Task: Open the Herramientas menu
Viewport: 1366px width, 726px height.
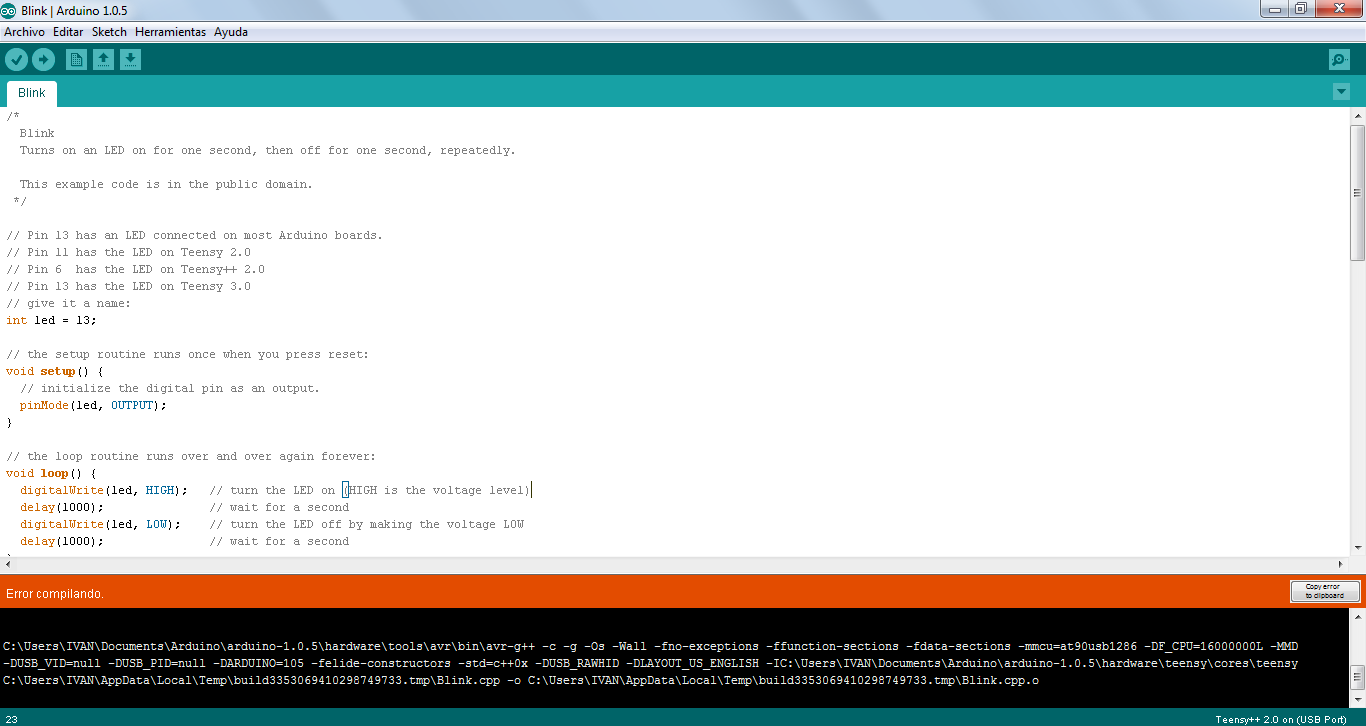Action: (170, 31)
